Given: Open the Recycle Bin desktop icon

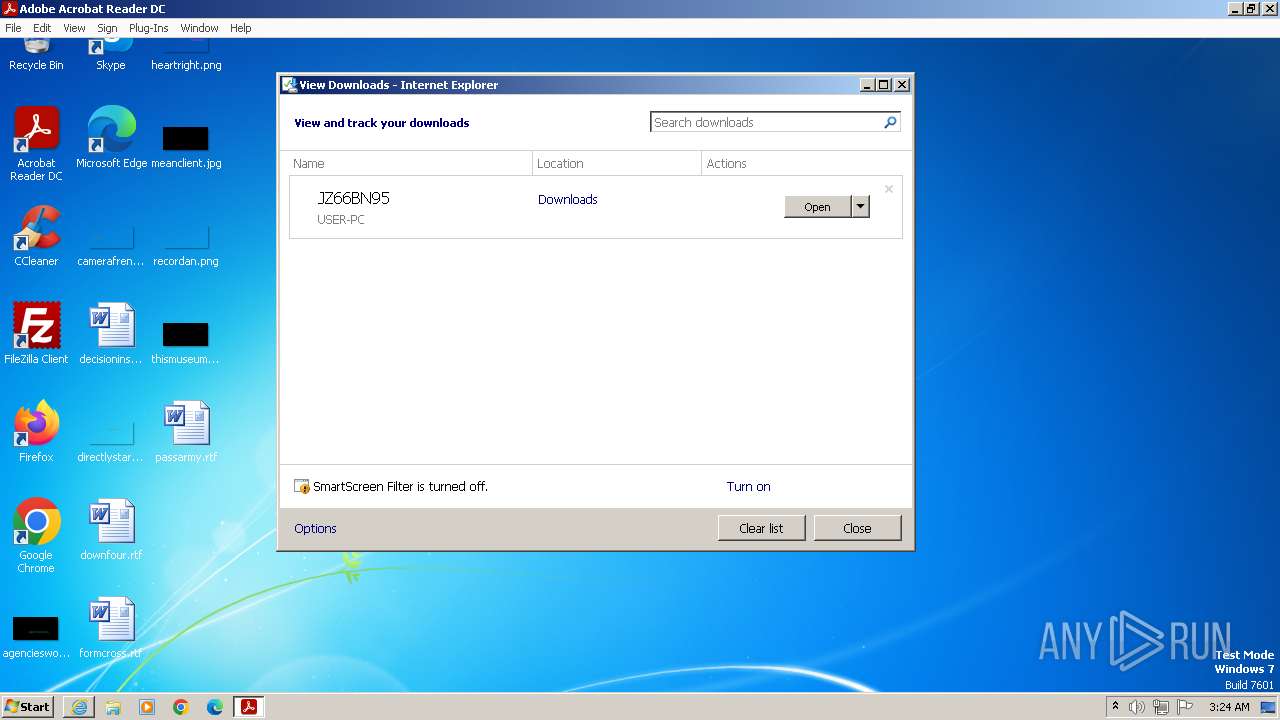Looking at the screenshot, I should 36,55.
